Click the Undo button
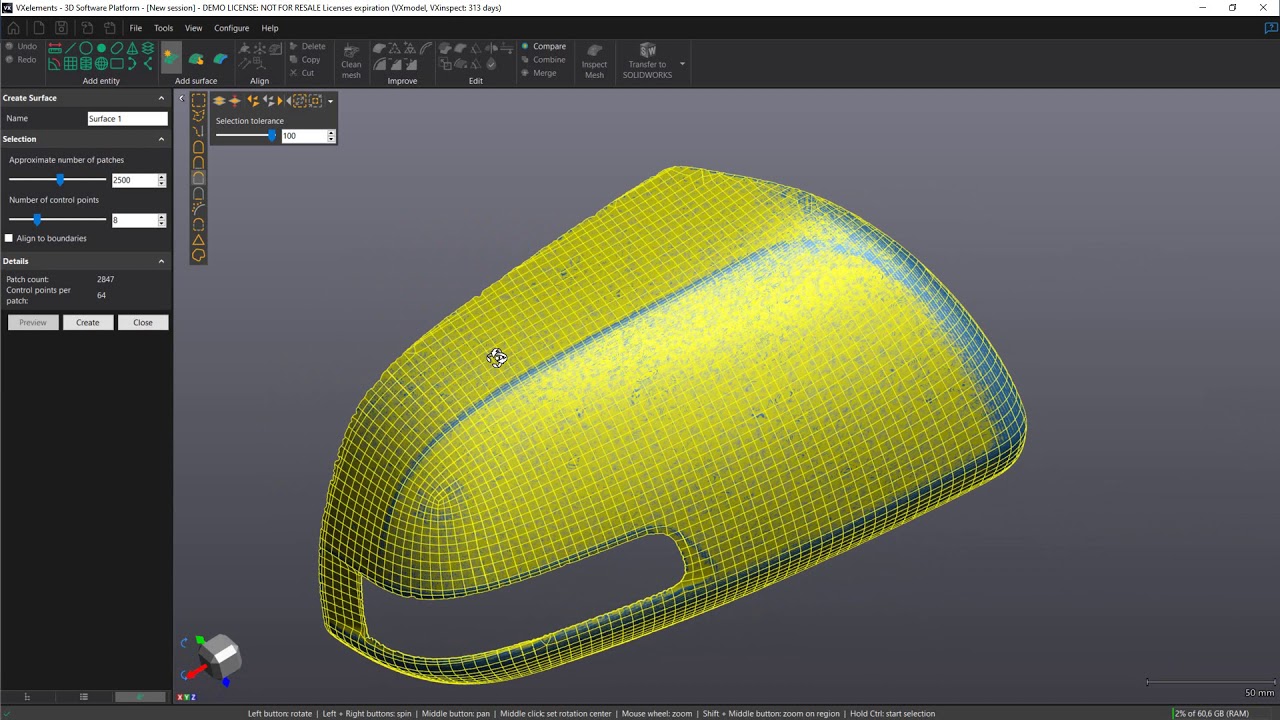 (21, 46)
